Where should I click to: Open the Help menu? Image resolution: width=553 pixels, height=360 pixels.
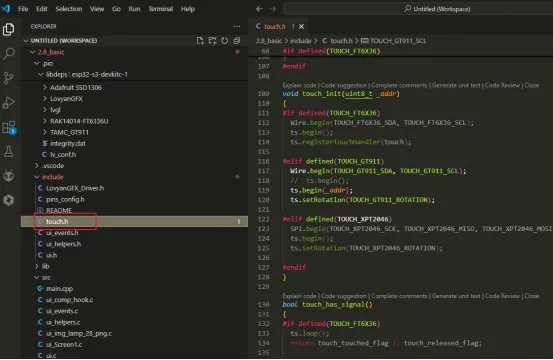point(188,9)
